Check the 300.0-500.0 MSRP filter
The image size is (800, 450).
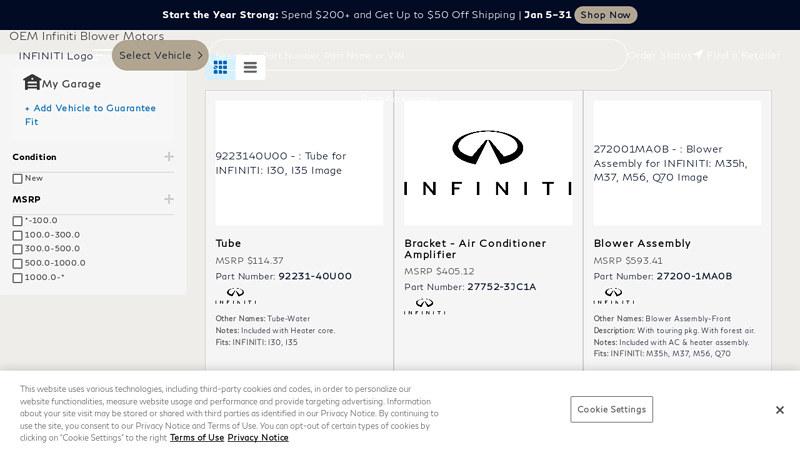[17, 249]
